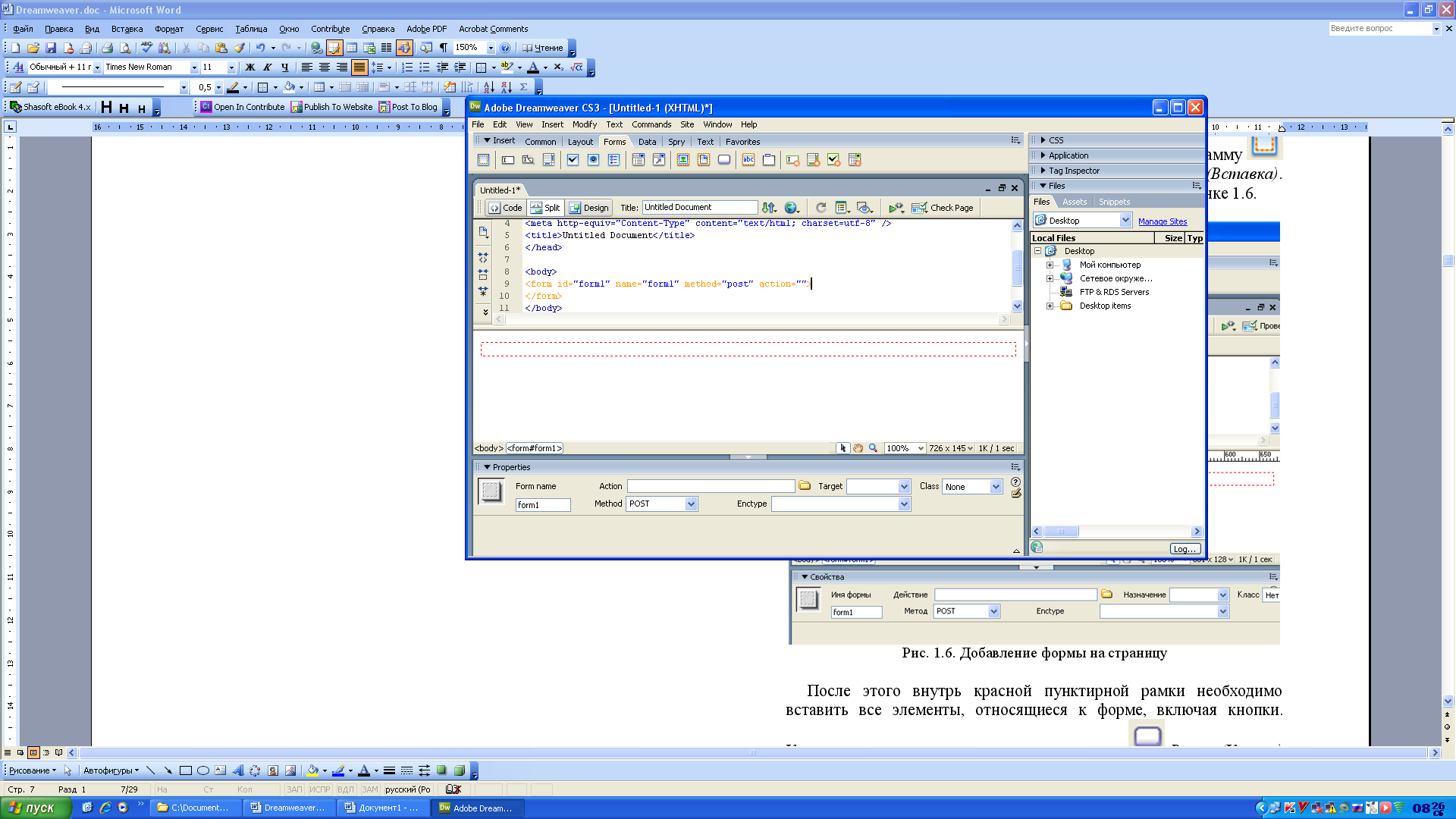Open the Class dropdown in Properties
The image size is (1456, 819).
[x=996, y=486]
